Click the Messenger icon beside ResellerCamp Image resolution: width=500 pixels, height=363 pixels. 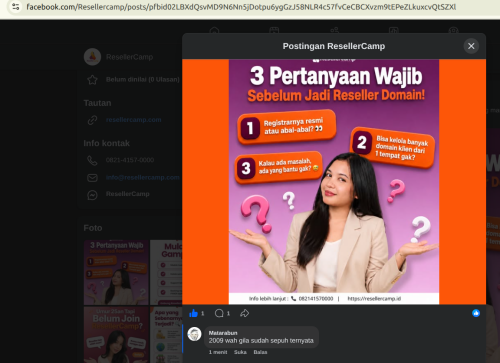(92, 195)
